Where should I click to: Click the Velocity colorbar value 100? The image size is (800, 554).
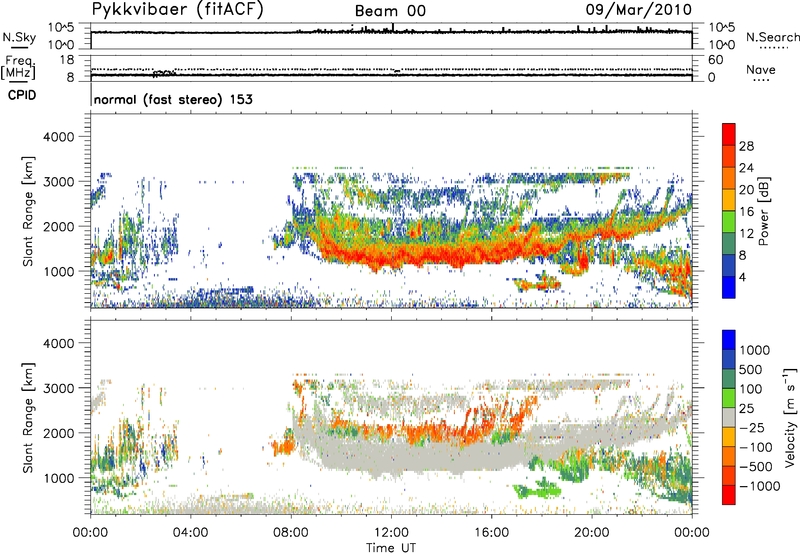pyautogui.click(x=751, y=389)
